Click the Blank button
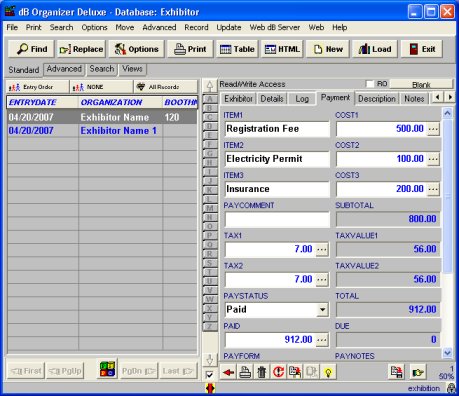This screenshot has height=396, width=459. pyautogui.click(x=421, y=85)
